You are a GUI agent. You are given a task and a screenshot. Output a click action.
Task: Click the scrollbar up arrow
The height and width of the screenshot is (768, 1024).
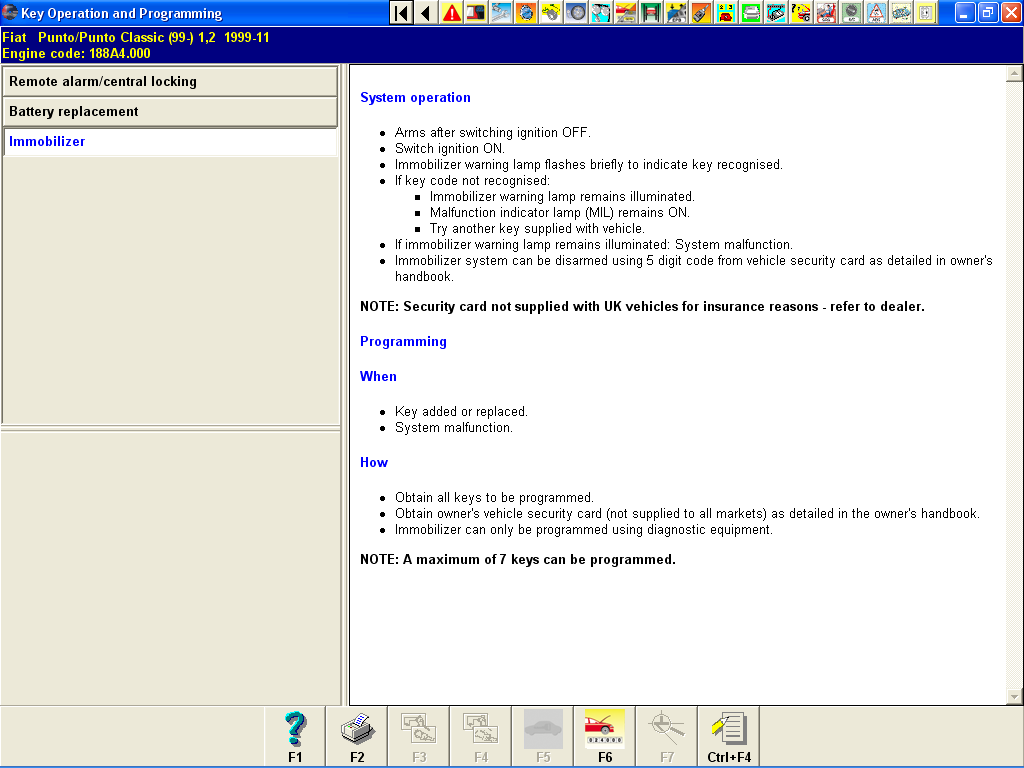point(1014,74)
